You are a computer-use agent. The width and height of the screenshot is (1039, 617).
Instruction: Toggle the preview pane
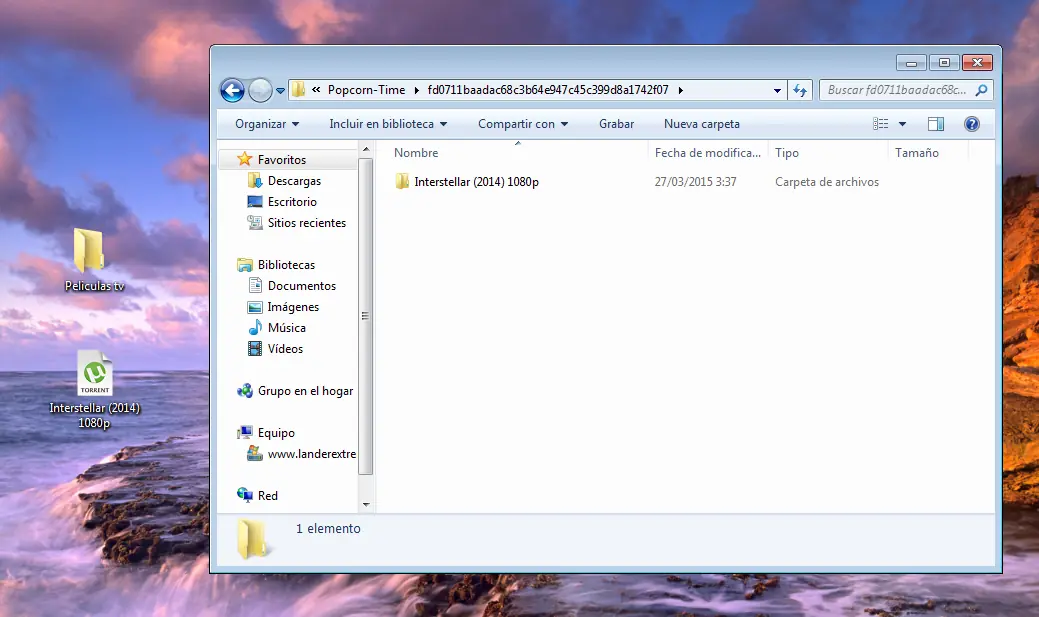click(936, 124)
